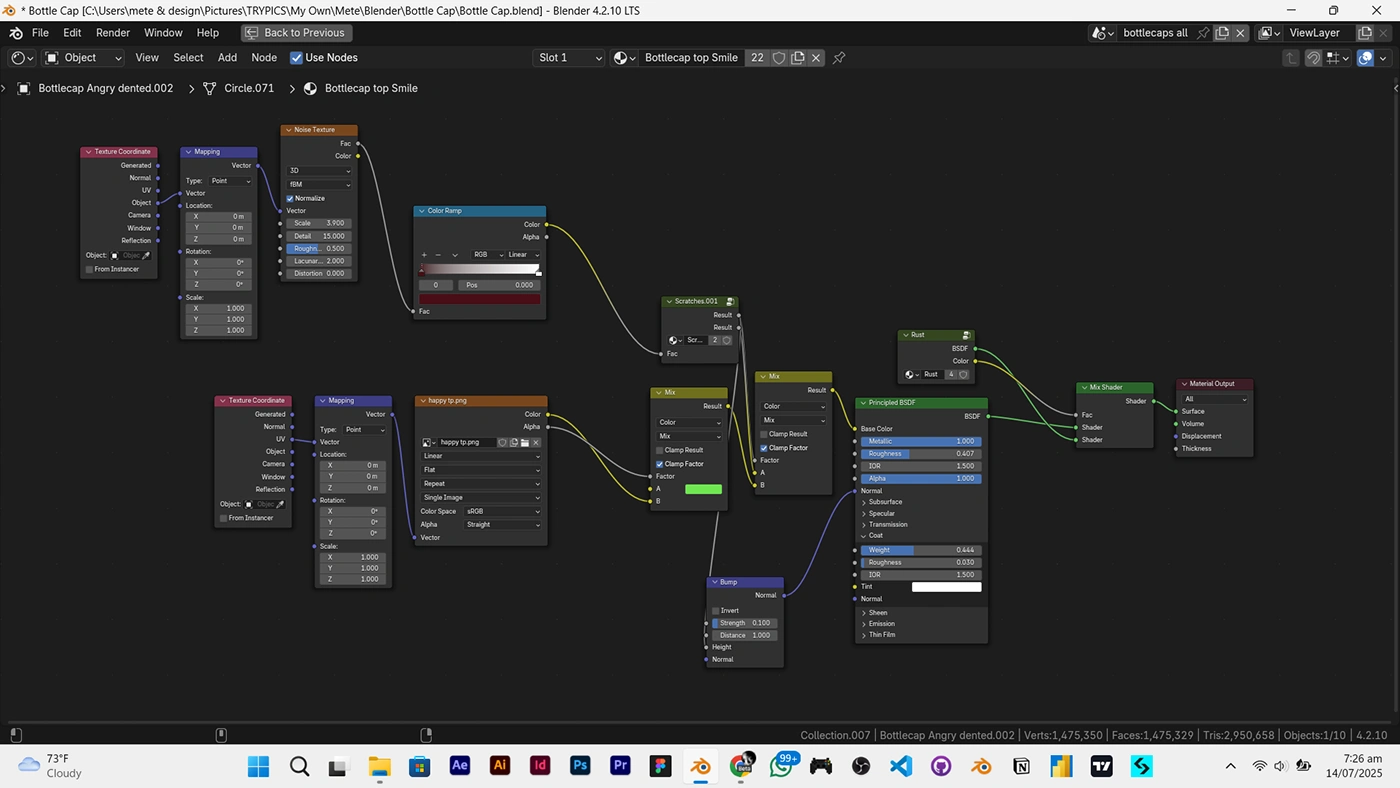This screenshot has height=788, width=1400.
Task: Open the Linear interpolation dropdown in Color Ramp
Action: coord(523,255)
